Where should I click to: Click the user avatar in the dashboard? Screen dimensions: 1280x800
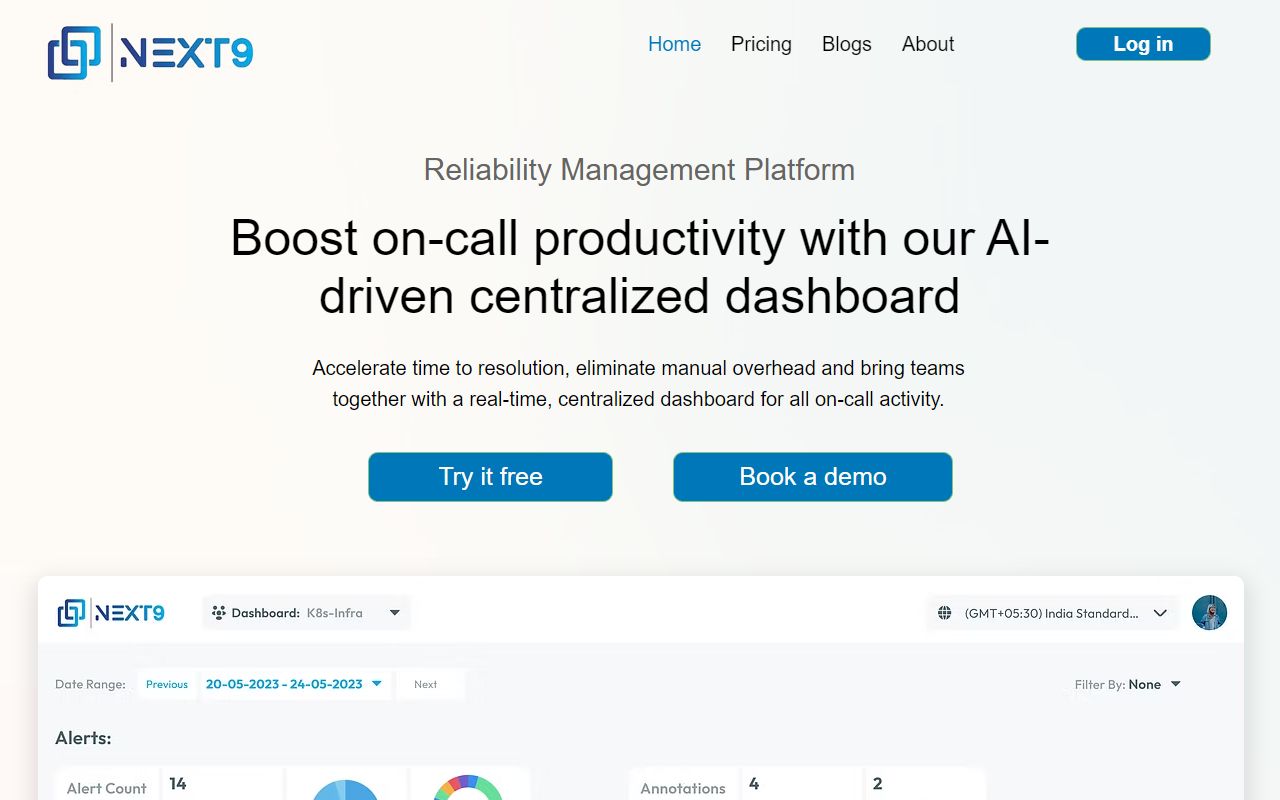tap(1209, 613)
